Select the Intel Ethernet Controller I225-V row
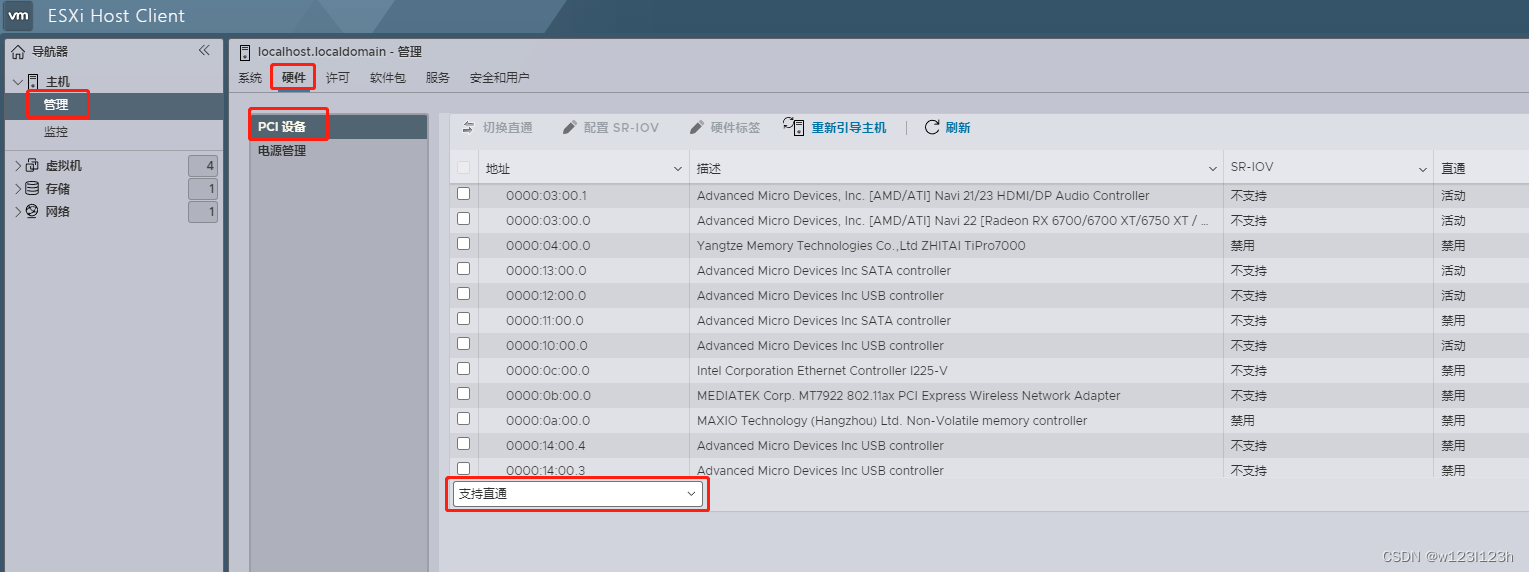Viewport: 1529px width, 572px height. click(x=989, y=370)
